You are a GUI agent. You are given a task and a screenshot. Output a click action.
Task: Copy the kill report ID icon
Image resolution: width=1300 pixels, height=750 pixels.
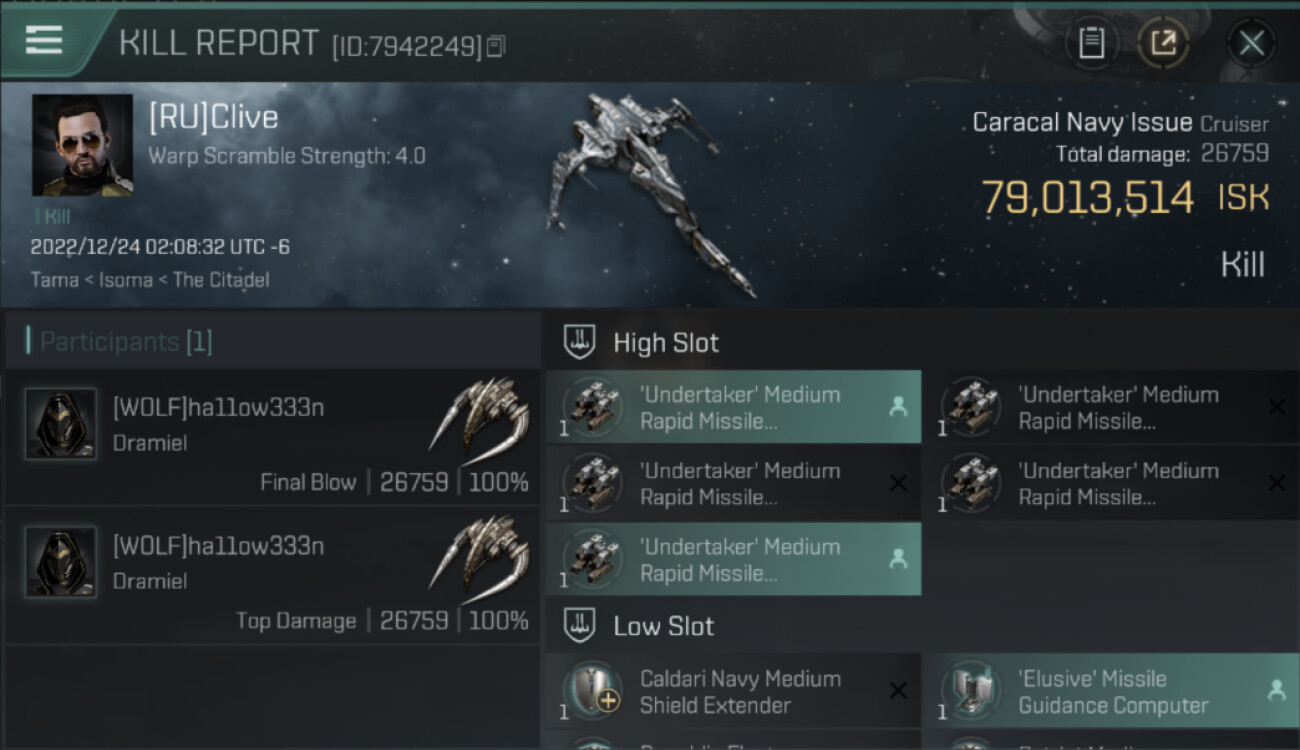[496, 46]
